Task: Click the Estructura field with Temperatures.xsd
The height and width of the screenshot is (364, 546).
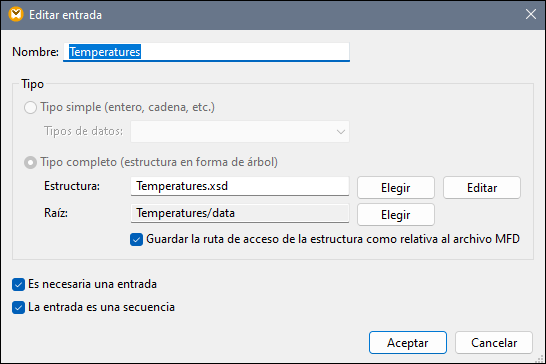Action: [240, 186]
